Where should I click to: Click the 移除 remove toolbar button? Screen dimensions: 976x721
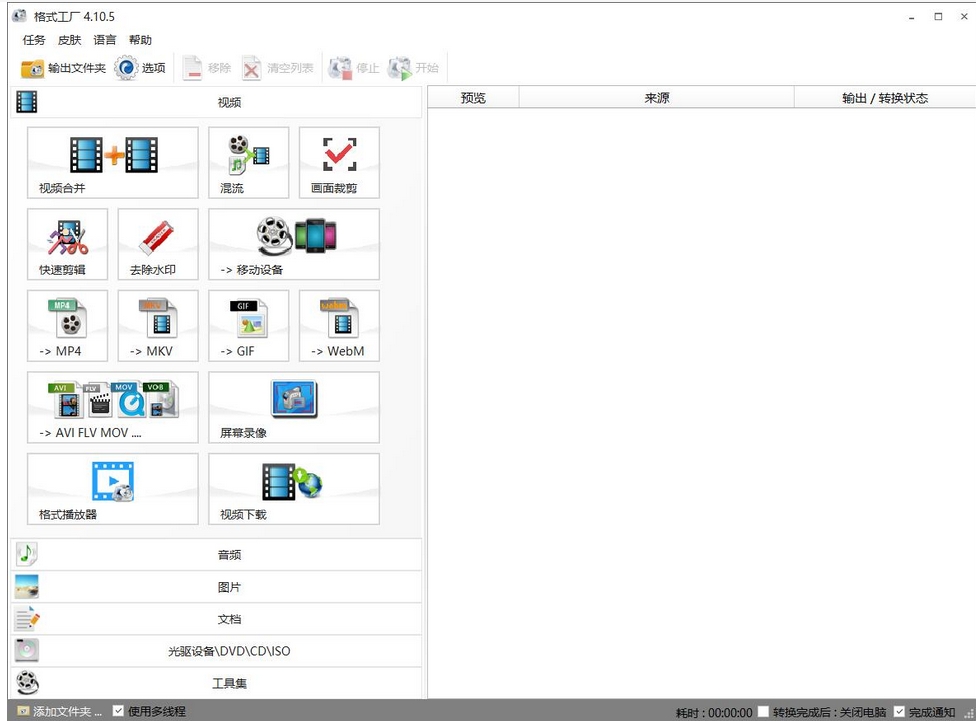click(207, 68)
